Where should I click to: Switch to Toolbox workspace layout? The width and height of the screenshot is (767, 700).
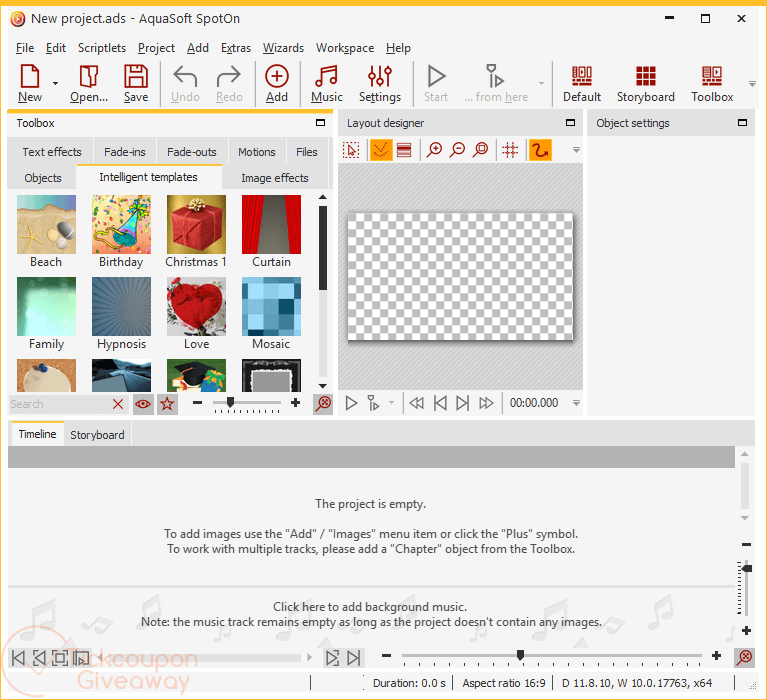point(712,83)
